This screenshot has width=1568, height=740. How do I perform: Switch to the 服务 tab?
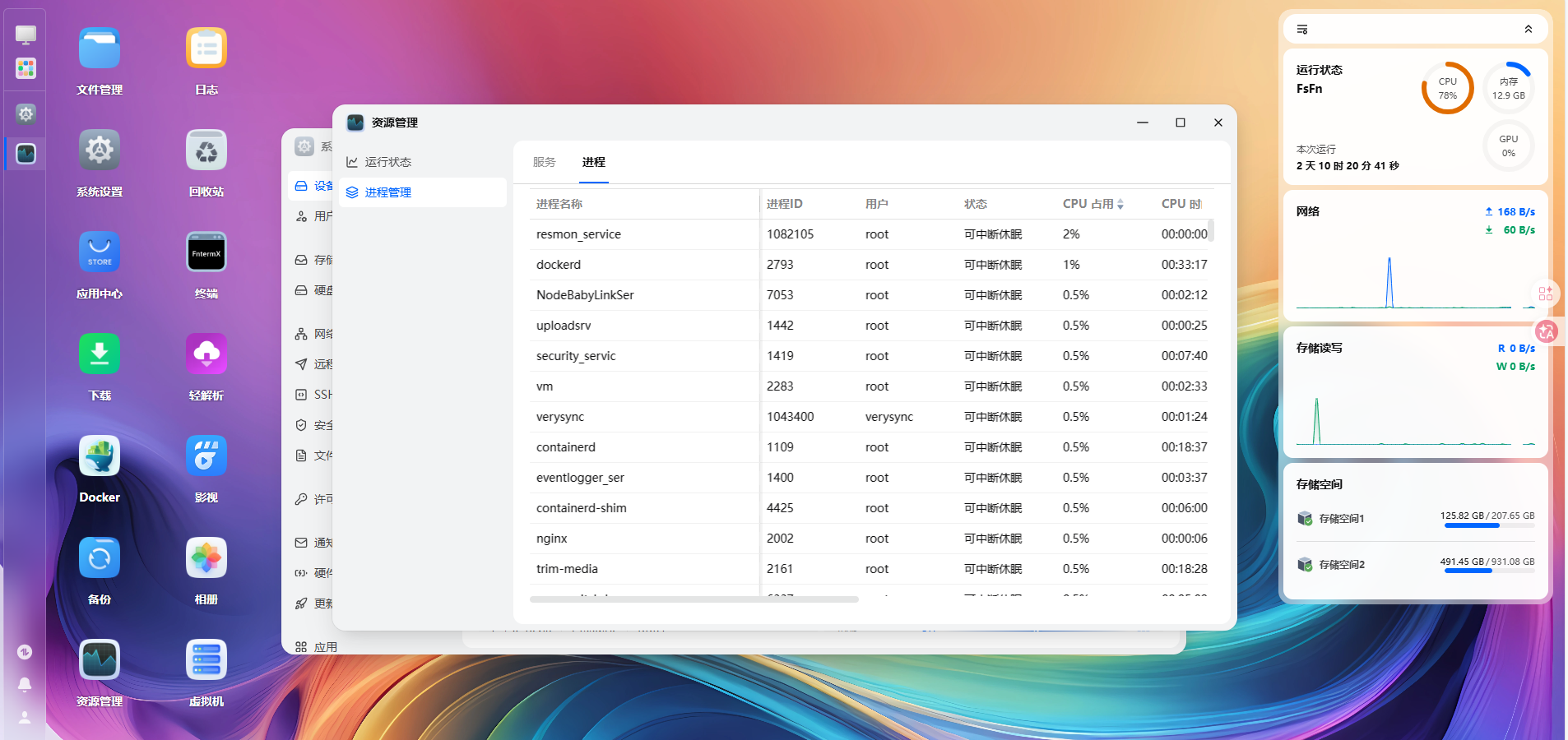(544, 162)
